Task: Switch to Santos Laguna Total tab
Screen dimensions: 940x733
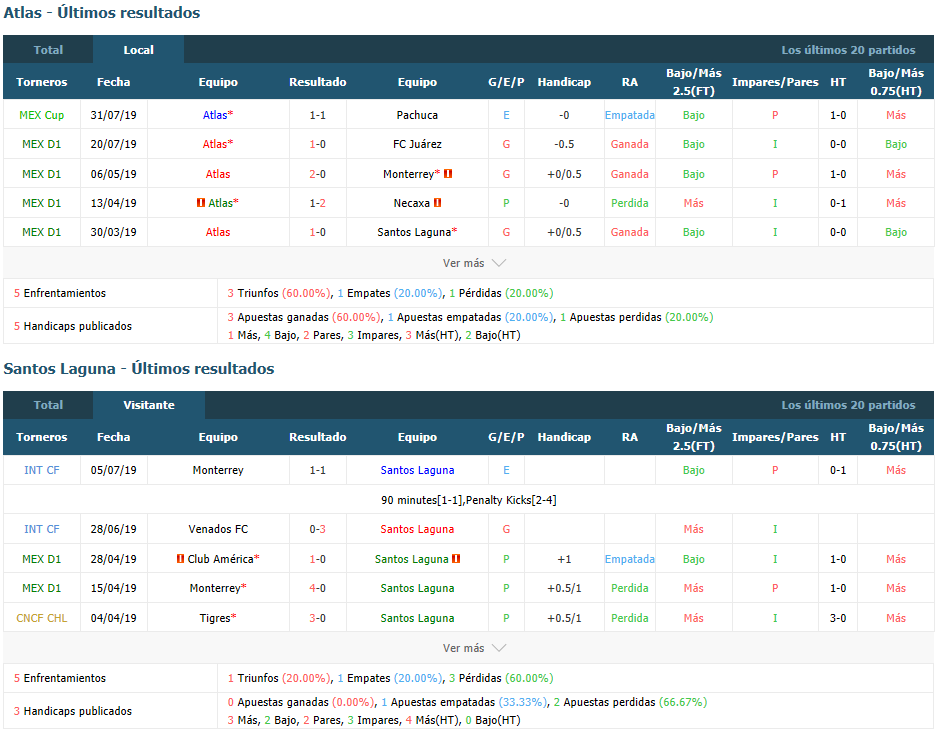Action: [x=48, y=405]
